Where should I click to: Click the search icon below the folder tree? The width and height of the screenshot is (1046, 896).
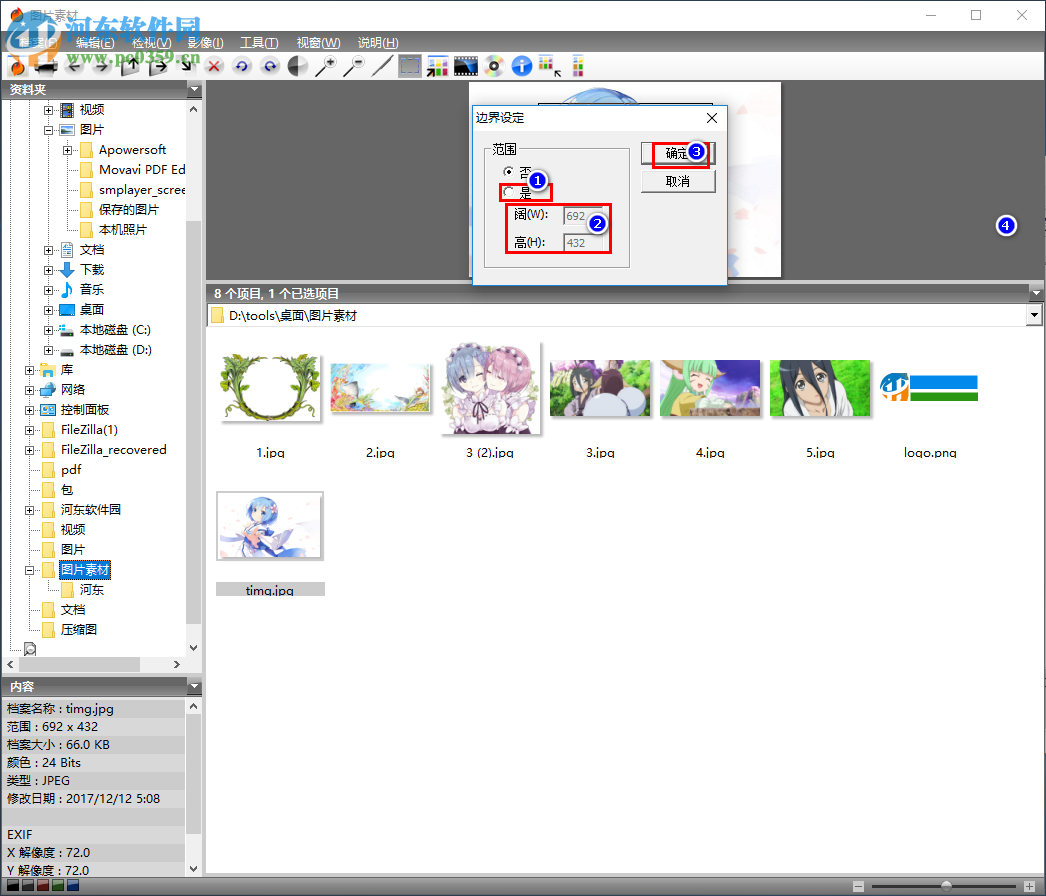coord(30,648)
